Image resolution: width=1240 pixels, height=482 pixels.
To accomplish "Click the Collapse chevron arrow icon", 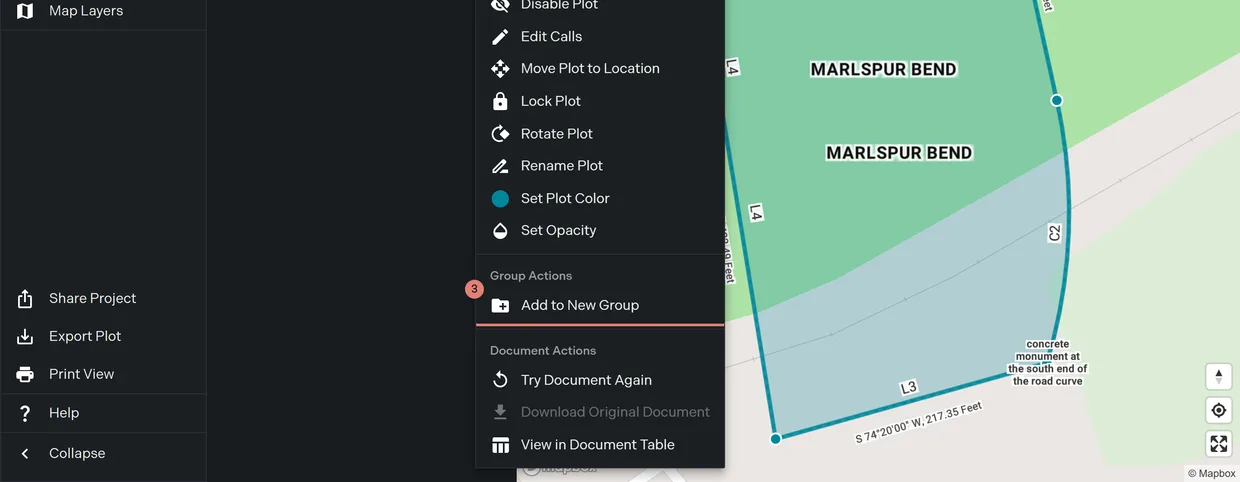I will pos(25,453).
